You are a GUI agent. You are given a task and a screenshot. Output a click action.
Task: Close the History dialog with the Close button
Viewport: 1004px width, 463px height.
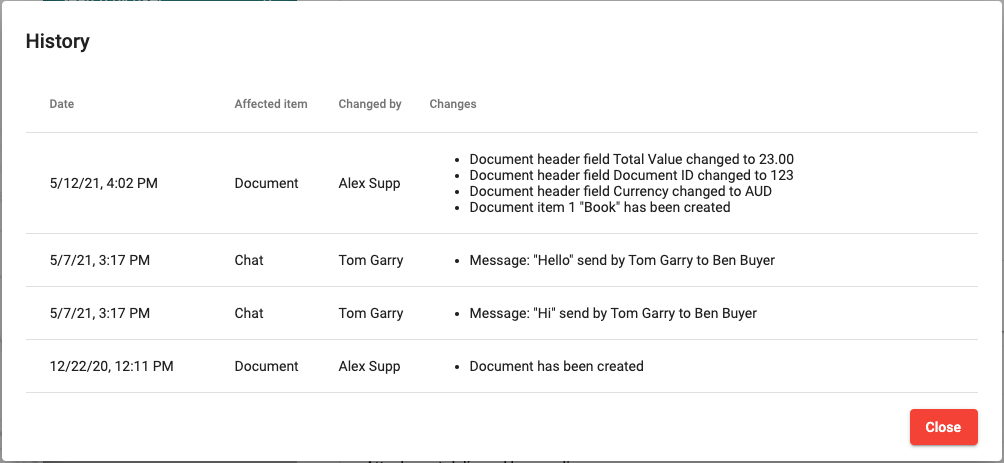(x=943, y=427)
